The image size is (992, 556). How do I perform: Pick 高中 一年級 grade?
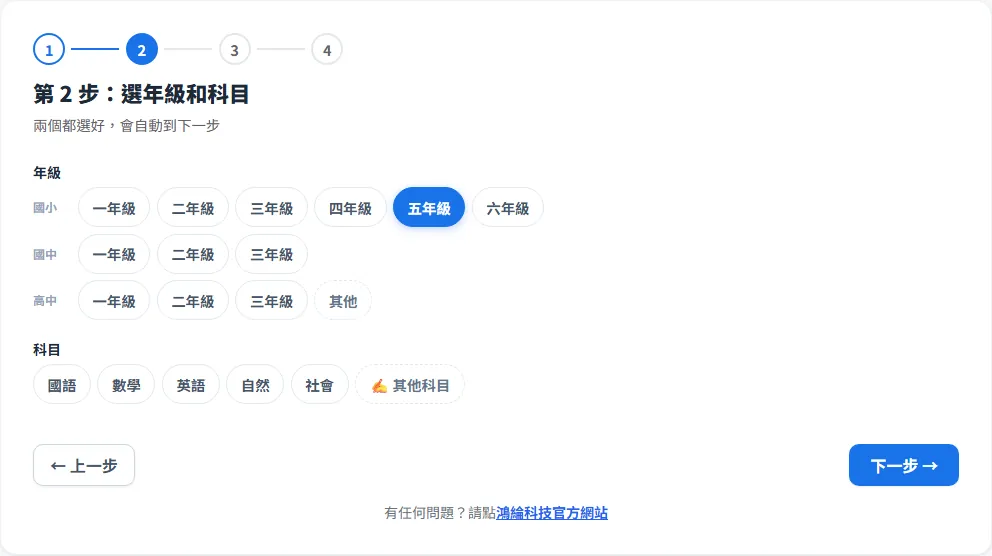114,300
